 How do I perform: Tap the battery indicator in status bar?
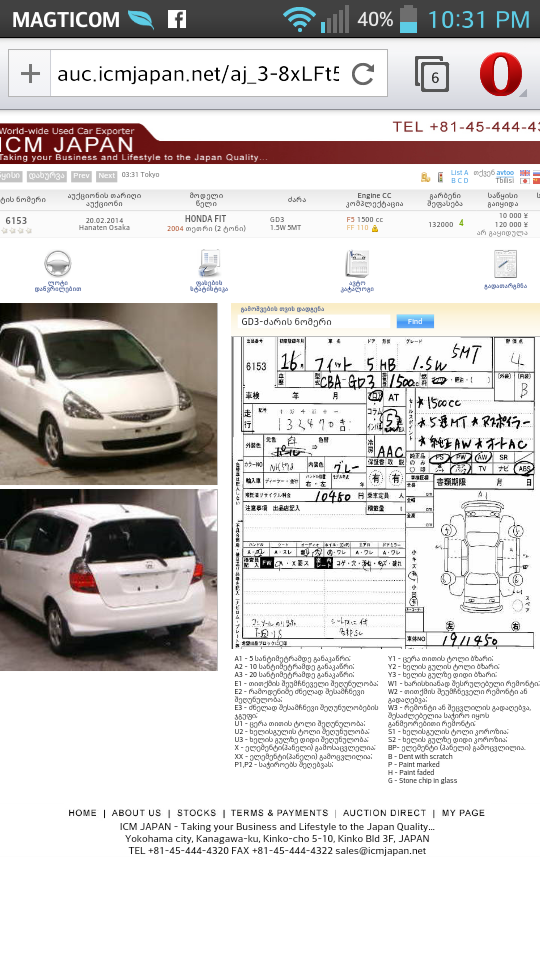click(408, 18)
